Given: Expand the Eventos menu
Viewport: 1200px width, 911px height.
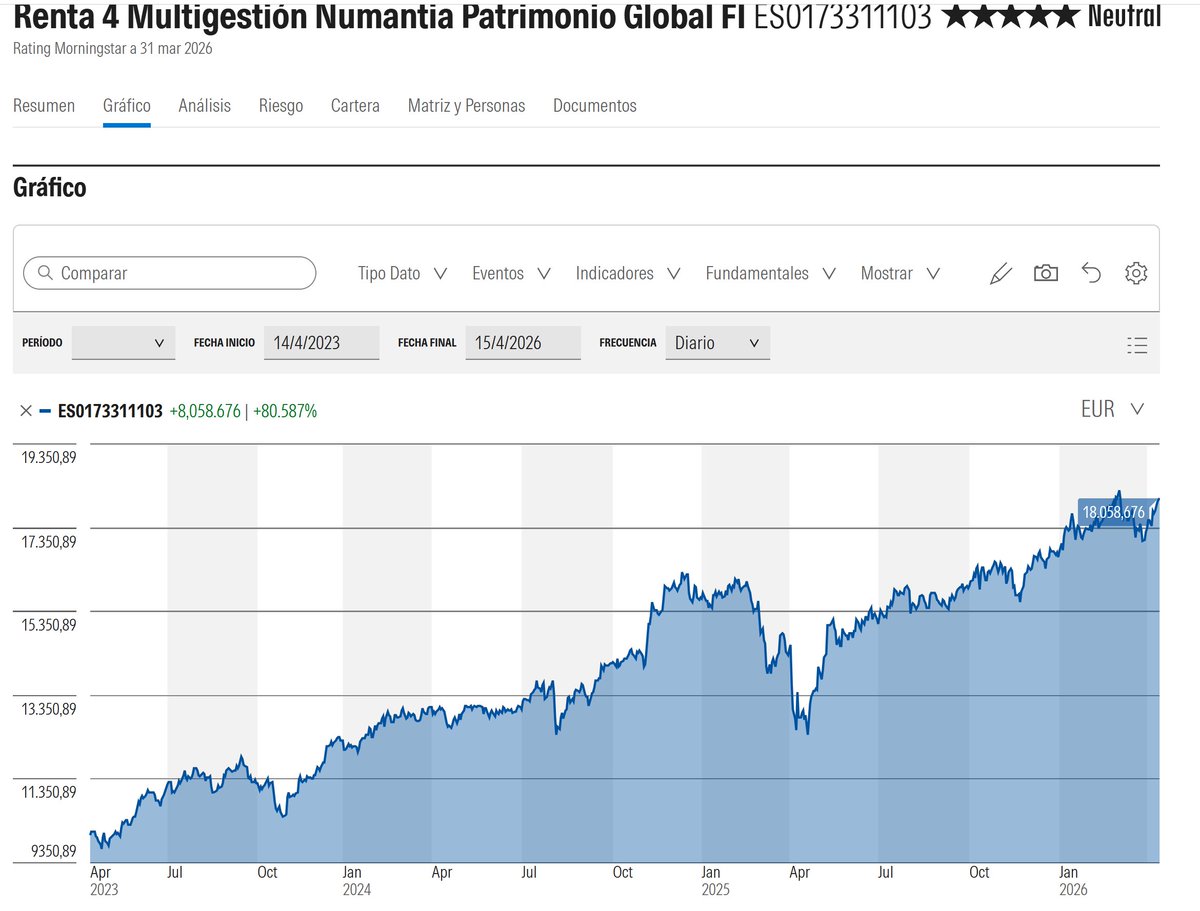Looking at the screenshot, I should 511,273.
